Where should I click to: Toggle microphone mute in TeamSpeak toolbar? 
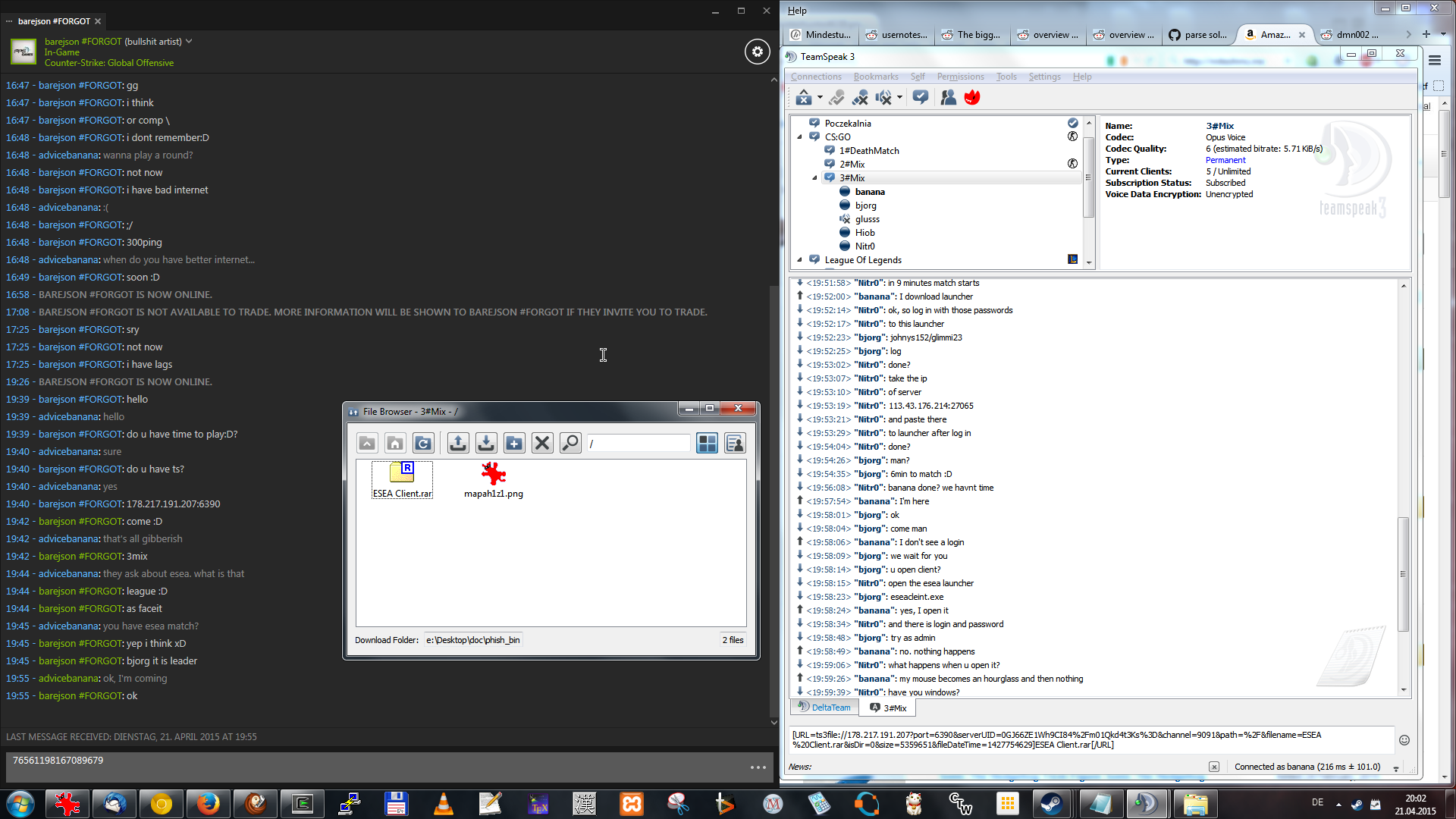(860, 97)
